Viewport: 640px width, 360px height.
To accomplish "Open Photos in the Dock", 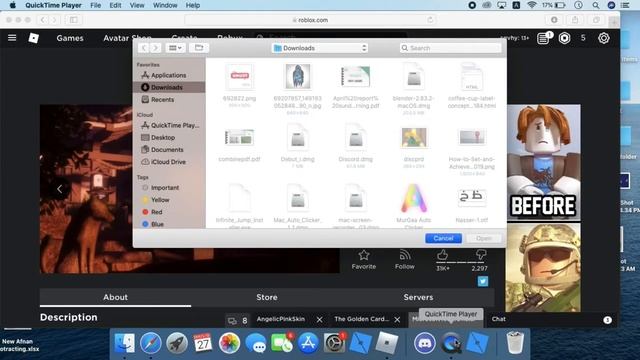I will (229, 343).
